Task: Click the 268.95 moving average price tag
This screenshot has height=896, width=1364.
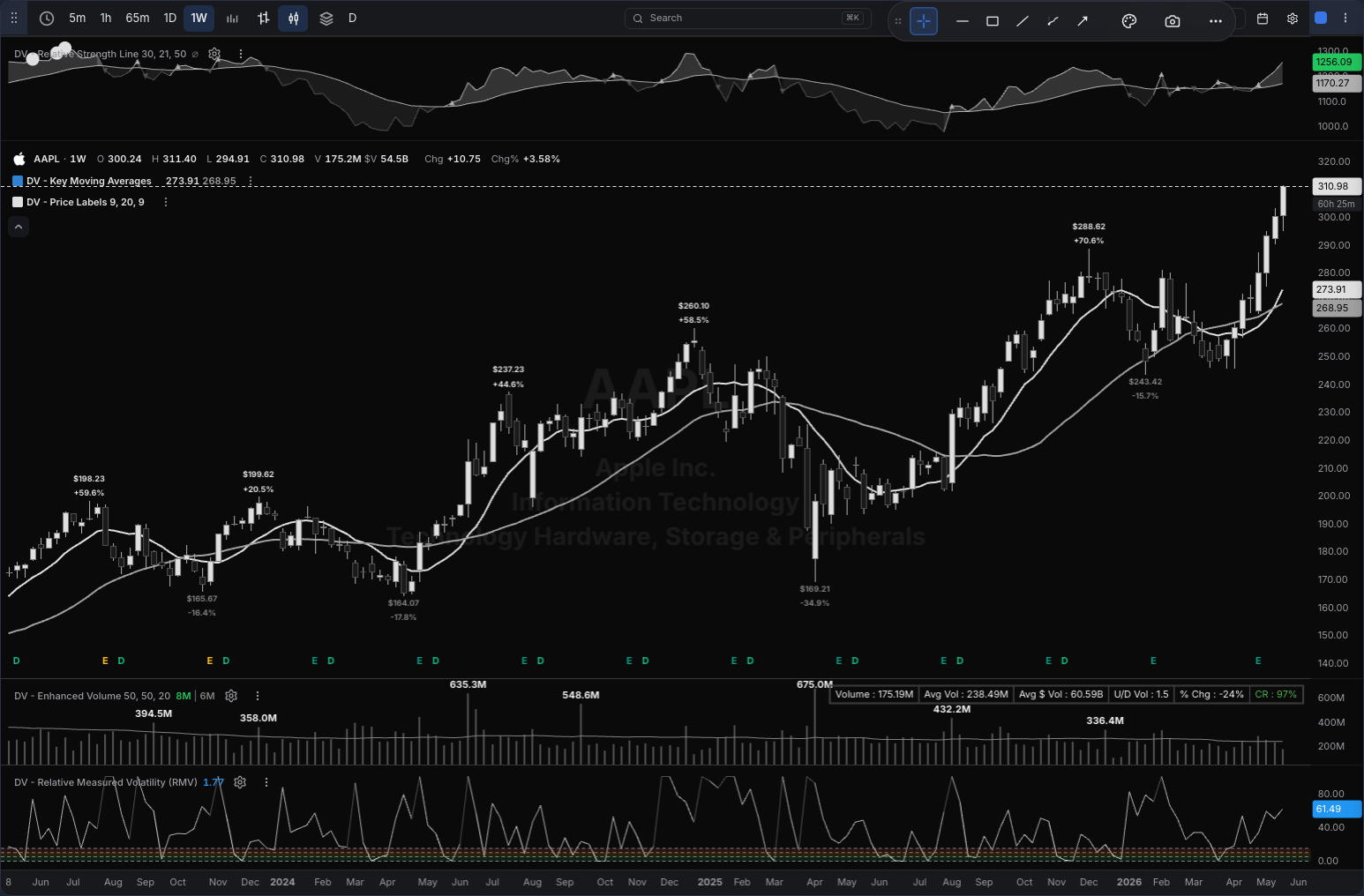Action: point(1338,308)
